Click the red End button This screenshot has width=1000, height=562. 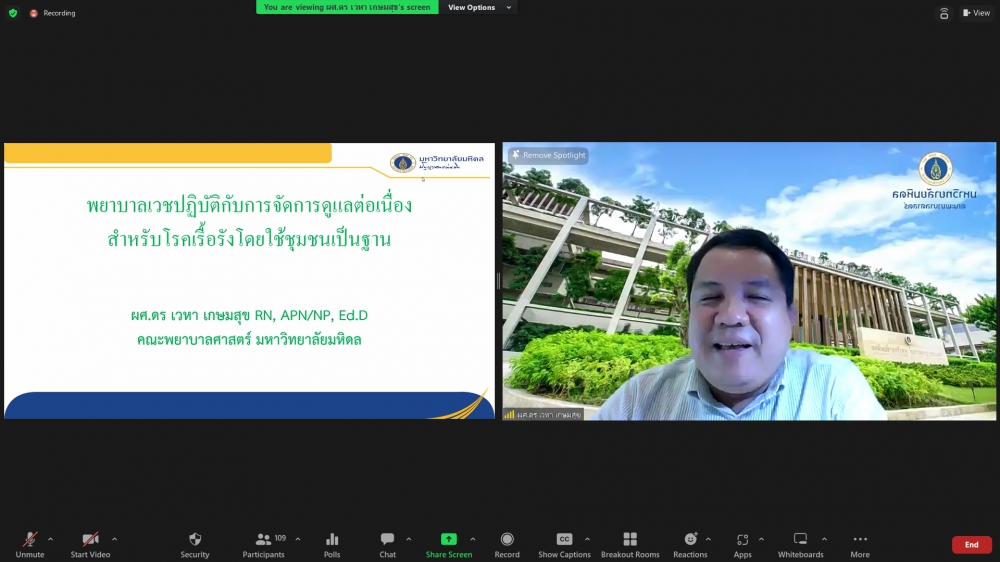[971, 545]
